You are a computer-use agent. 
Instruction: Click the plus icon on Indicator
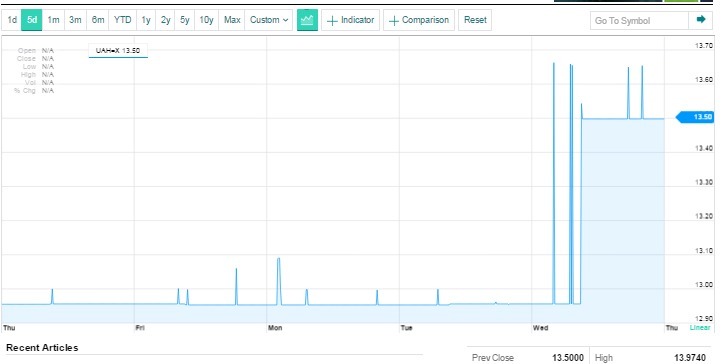[332, 21]
